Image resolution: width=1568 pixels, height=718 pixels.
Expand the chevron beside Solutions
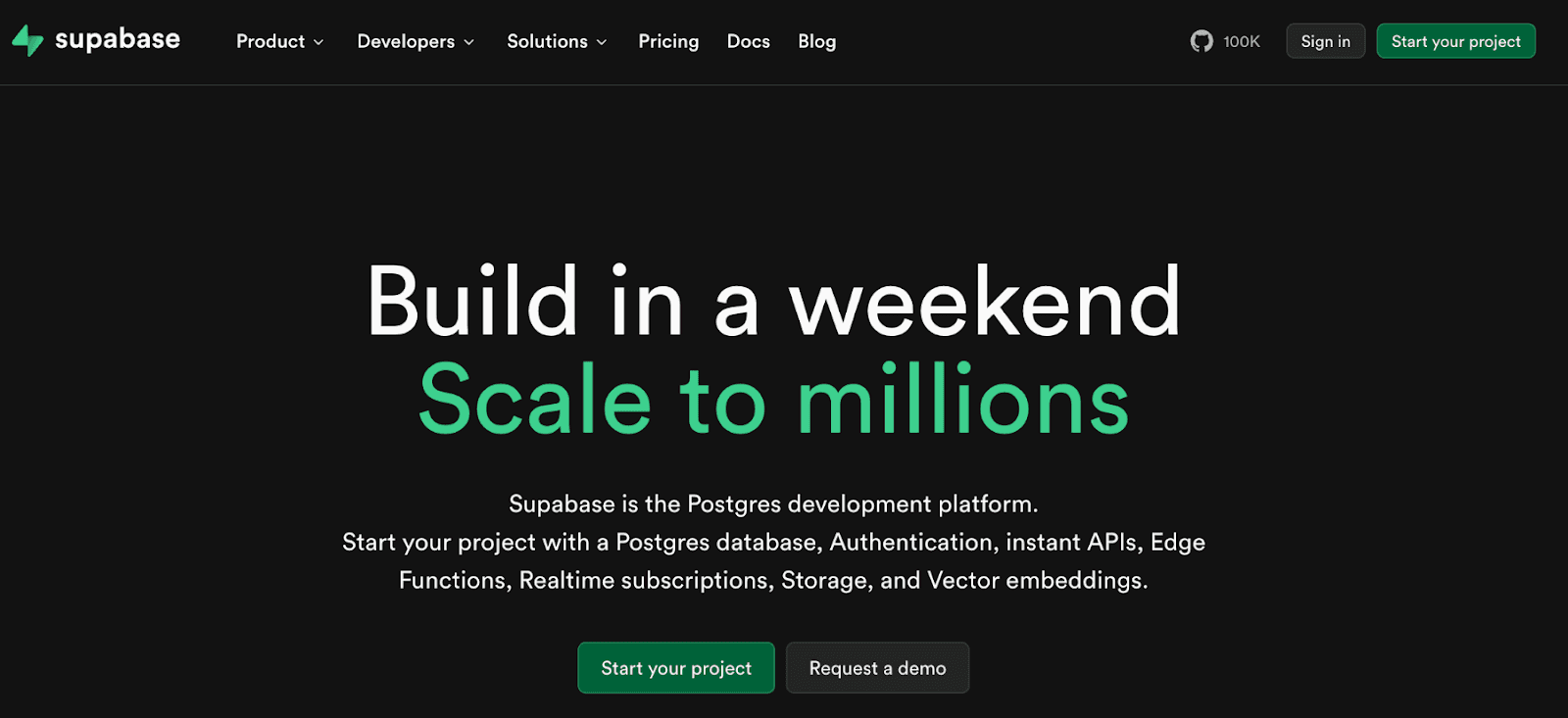(x=602, y=42)
